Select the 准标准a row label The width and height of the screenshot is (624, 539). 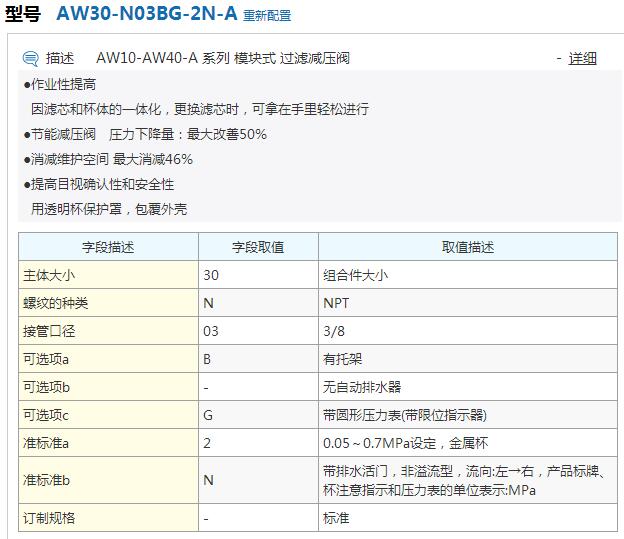click(x=108, y=443)
